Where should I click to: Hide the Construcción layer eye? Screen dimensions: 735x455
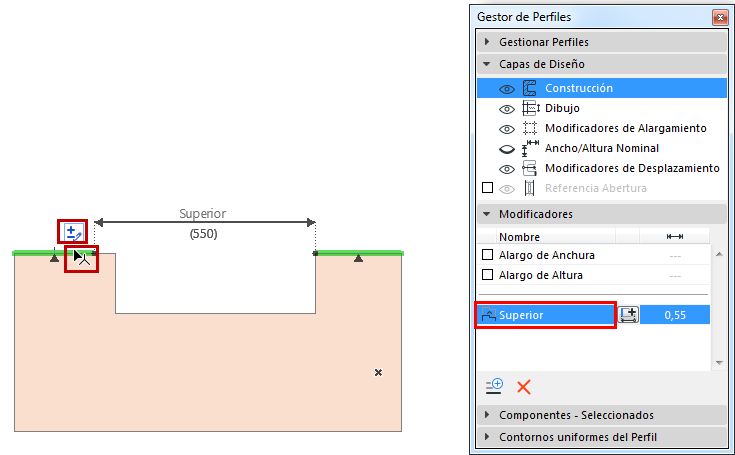(x=507, y=89)
